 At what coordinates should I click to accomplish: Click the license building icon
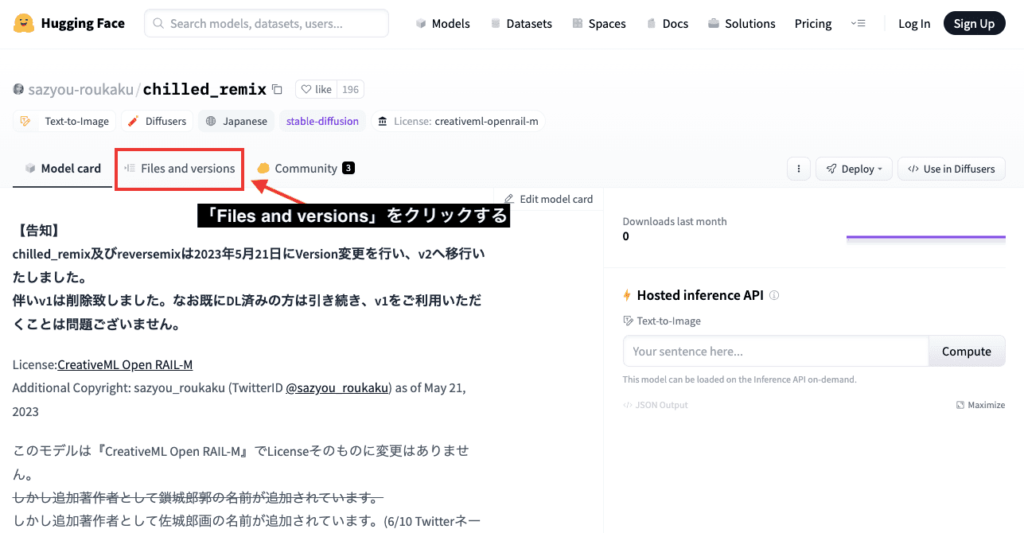383,121
